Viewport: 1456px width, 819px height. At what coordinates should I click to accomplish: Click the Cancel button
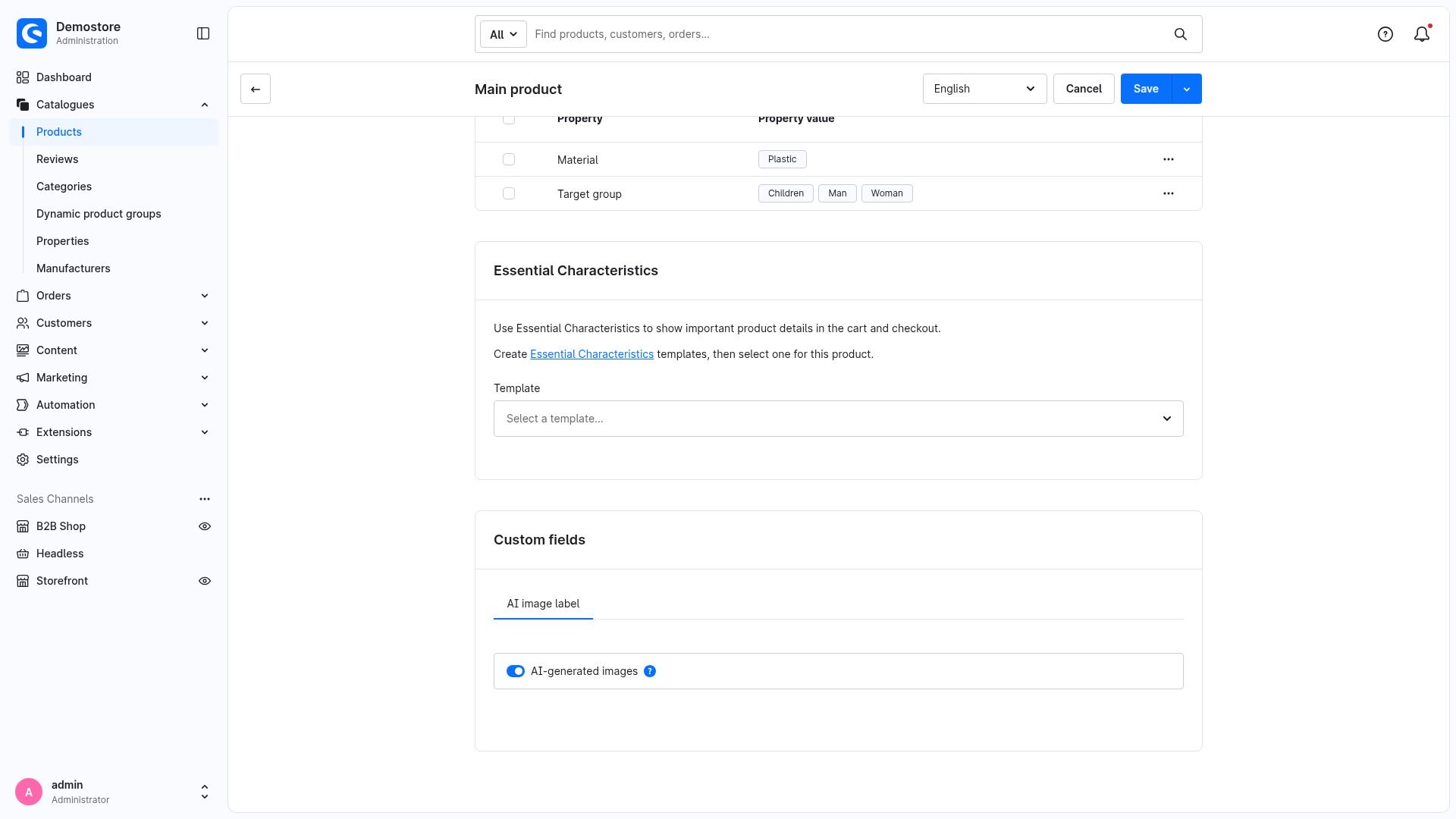click(1084, 89)
